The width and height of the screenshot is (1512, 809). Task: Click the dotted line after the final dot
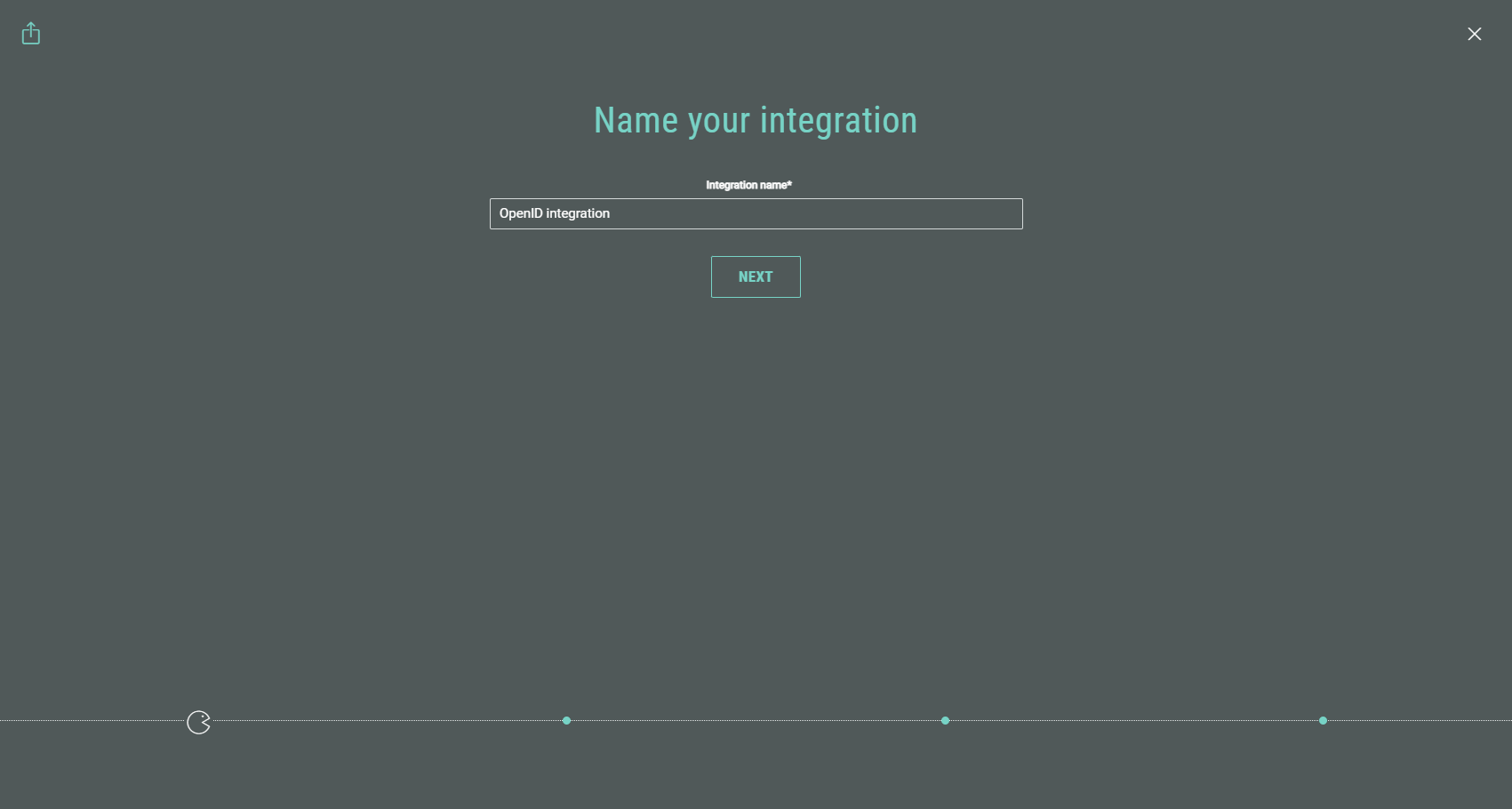(1422, 720)
